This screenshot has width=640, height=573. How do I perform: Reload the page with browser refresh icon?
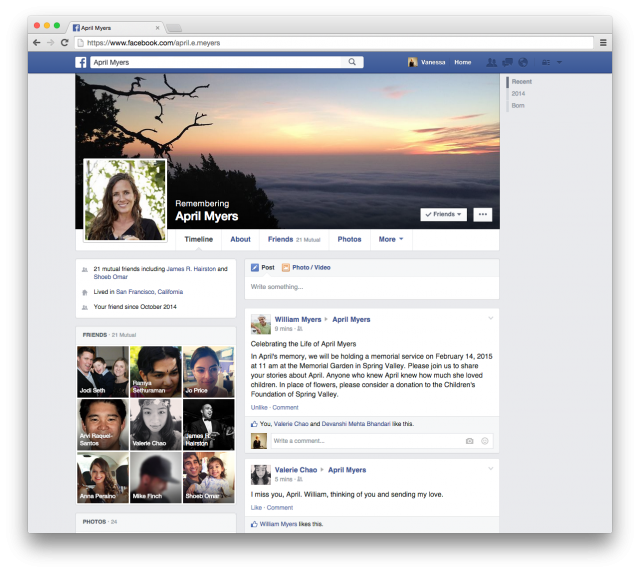tap(65, 43)
